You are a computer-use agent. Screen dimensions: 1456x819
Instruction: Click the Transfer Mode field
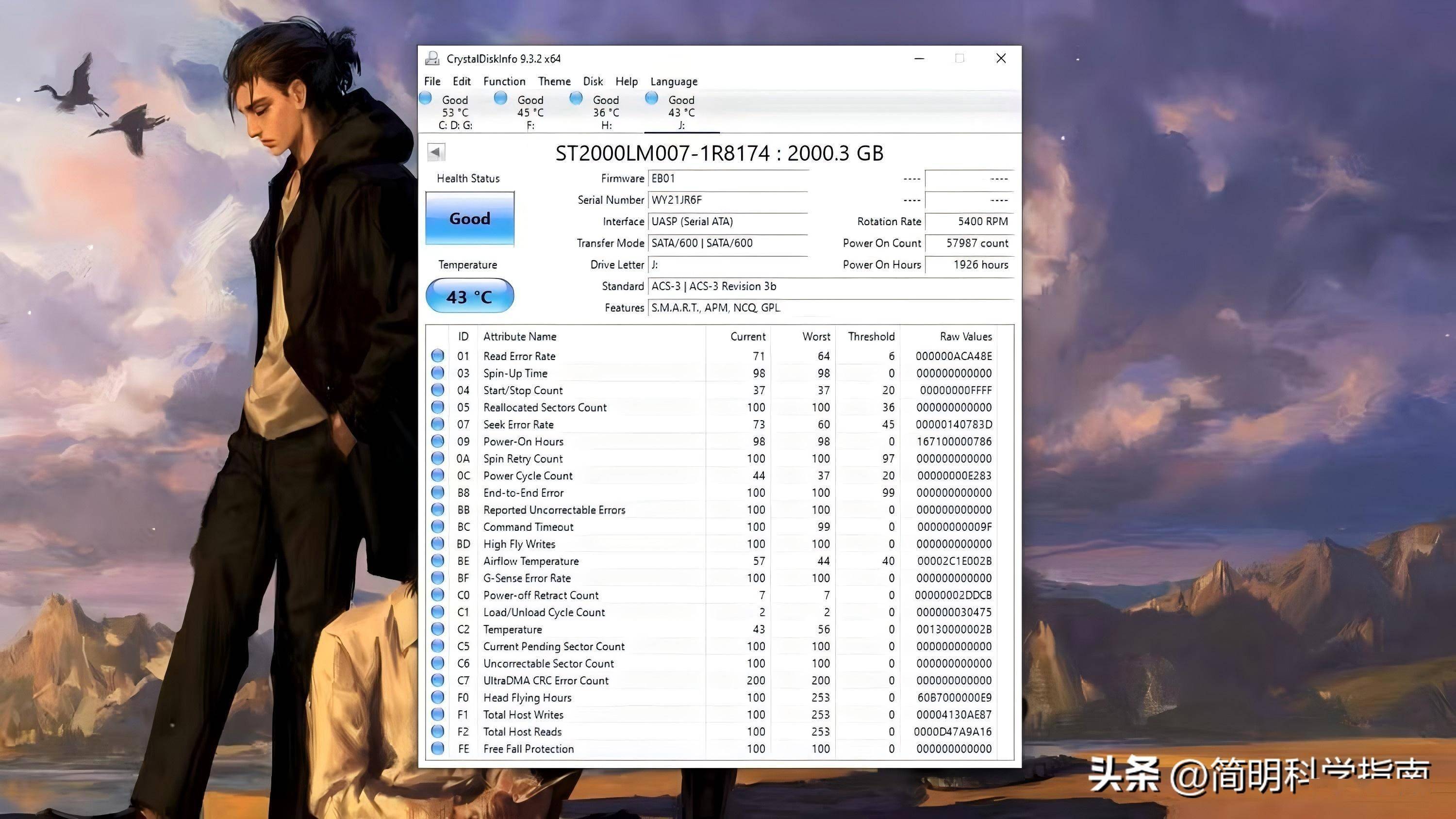(x=728, y=243)
